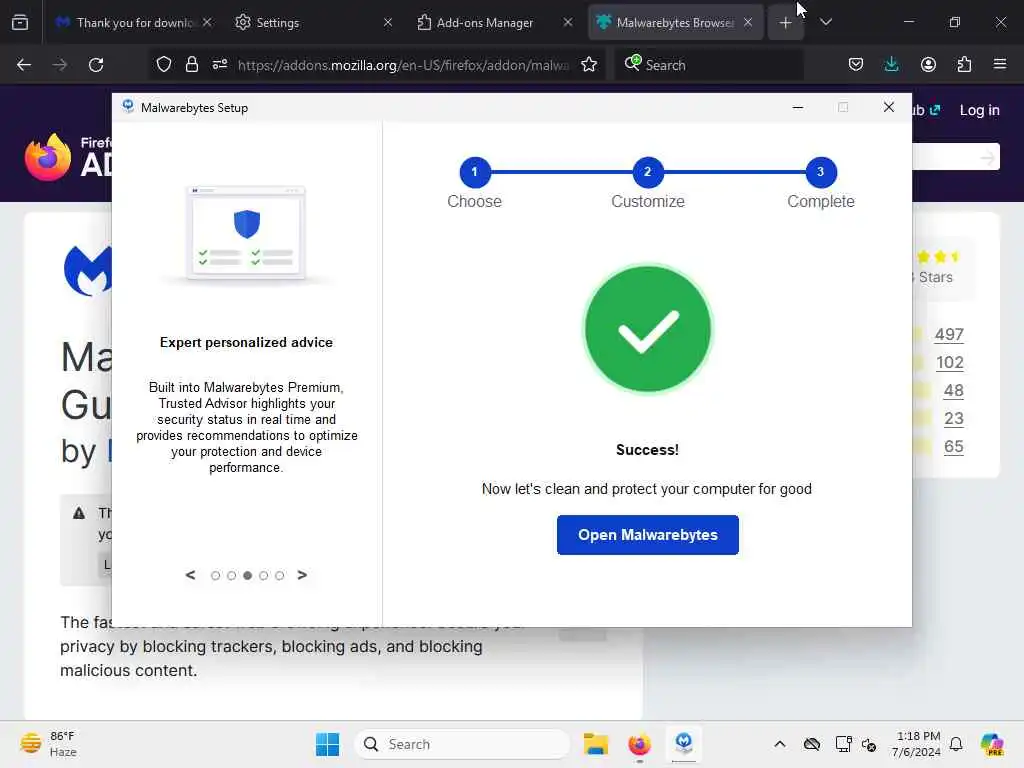This screenshot has height=768, width=1024.
Task: Select first carousel dot indicator
Action: pyautogui.click(x=216, y=575)
